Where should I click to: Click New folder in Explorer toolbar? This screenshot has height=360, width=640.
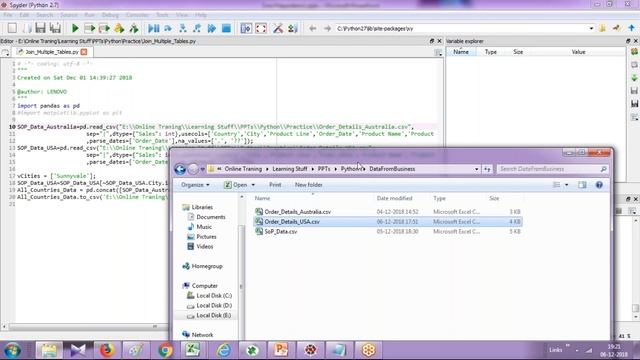tap(309, 185)
